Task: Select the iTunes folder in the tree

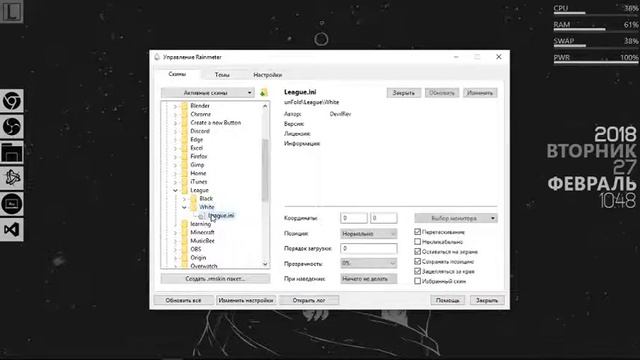Action: tap(198, 182)
